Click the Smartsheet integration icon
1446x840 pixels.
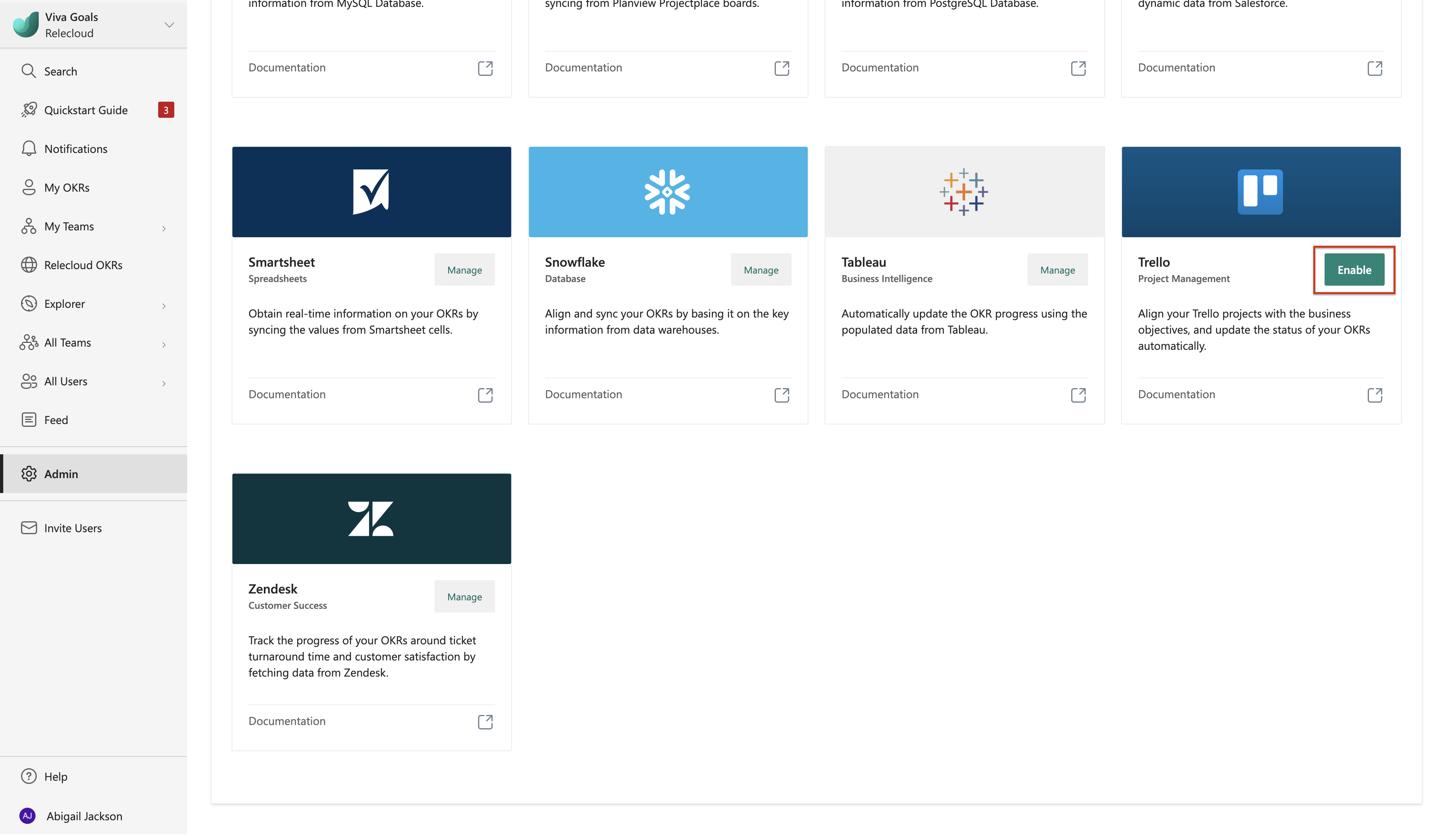371,191
